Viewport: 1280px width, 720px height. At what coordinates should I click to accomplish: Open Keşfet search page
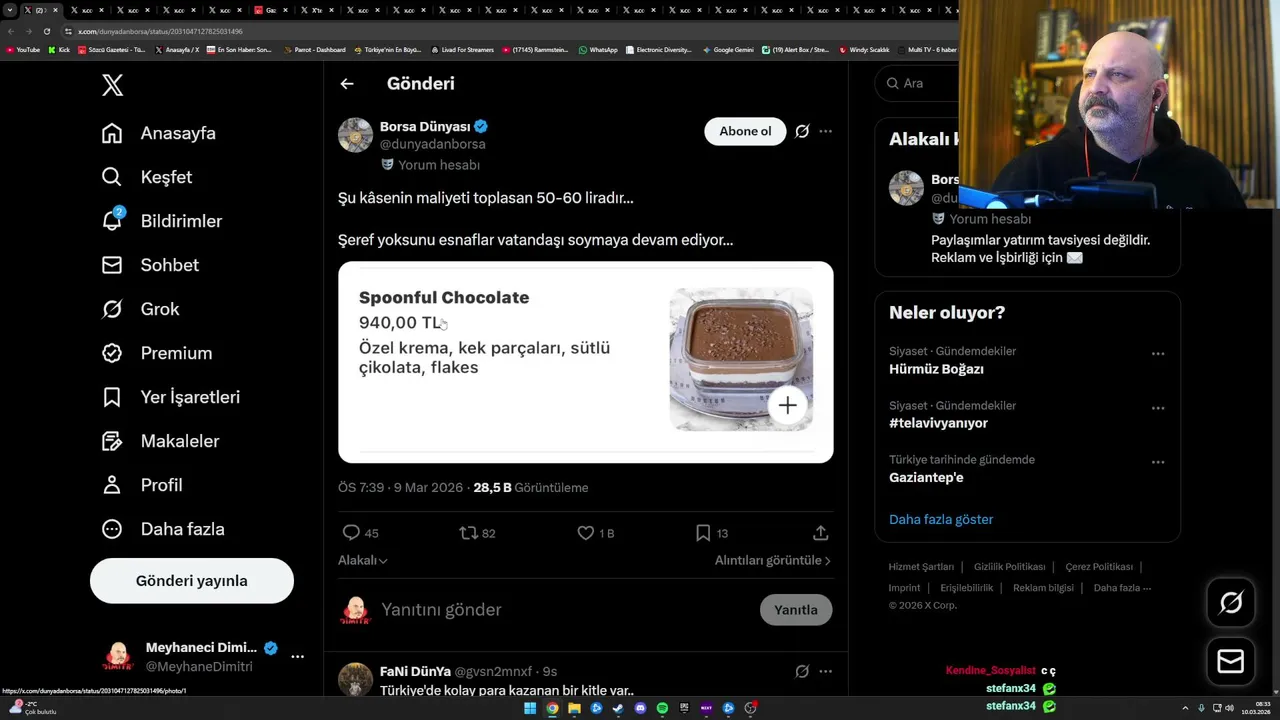point(147,177)
